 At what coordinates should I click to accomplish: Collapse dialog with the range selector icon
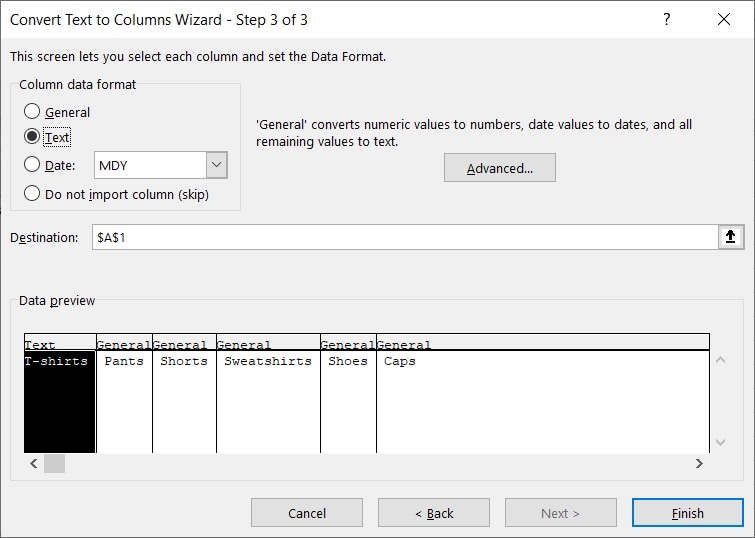[x=730, y=237]
